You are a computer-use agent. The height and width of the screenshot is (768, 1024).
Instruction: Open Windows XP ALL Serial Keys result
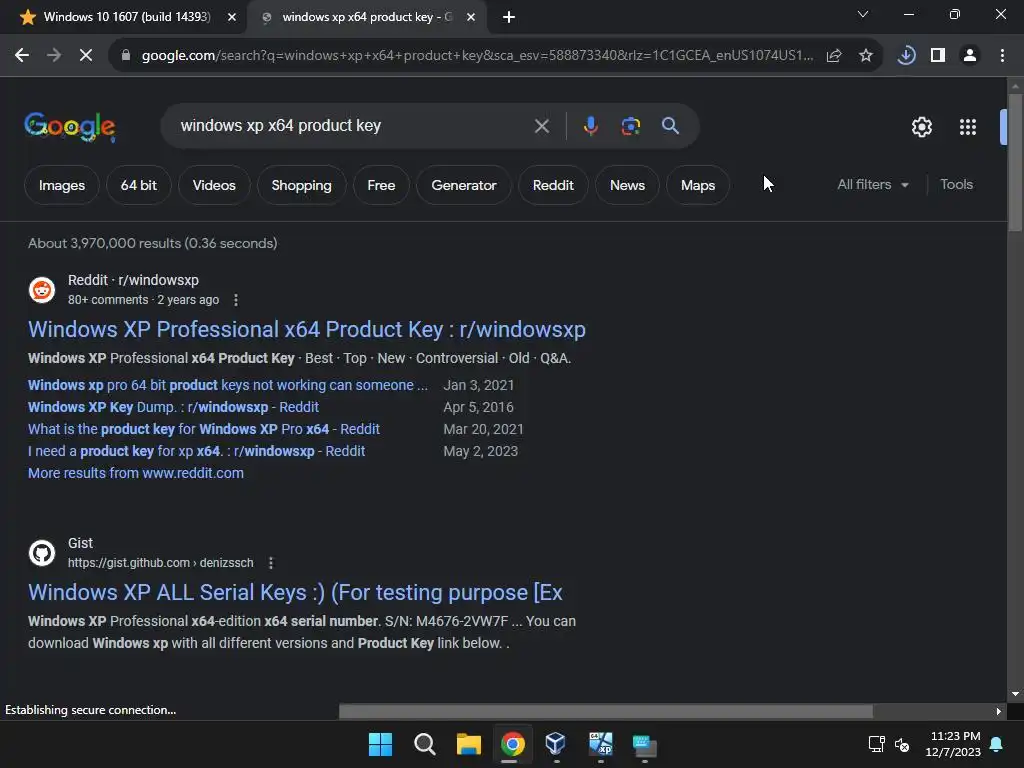click(x=295, y=592)
